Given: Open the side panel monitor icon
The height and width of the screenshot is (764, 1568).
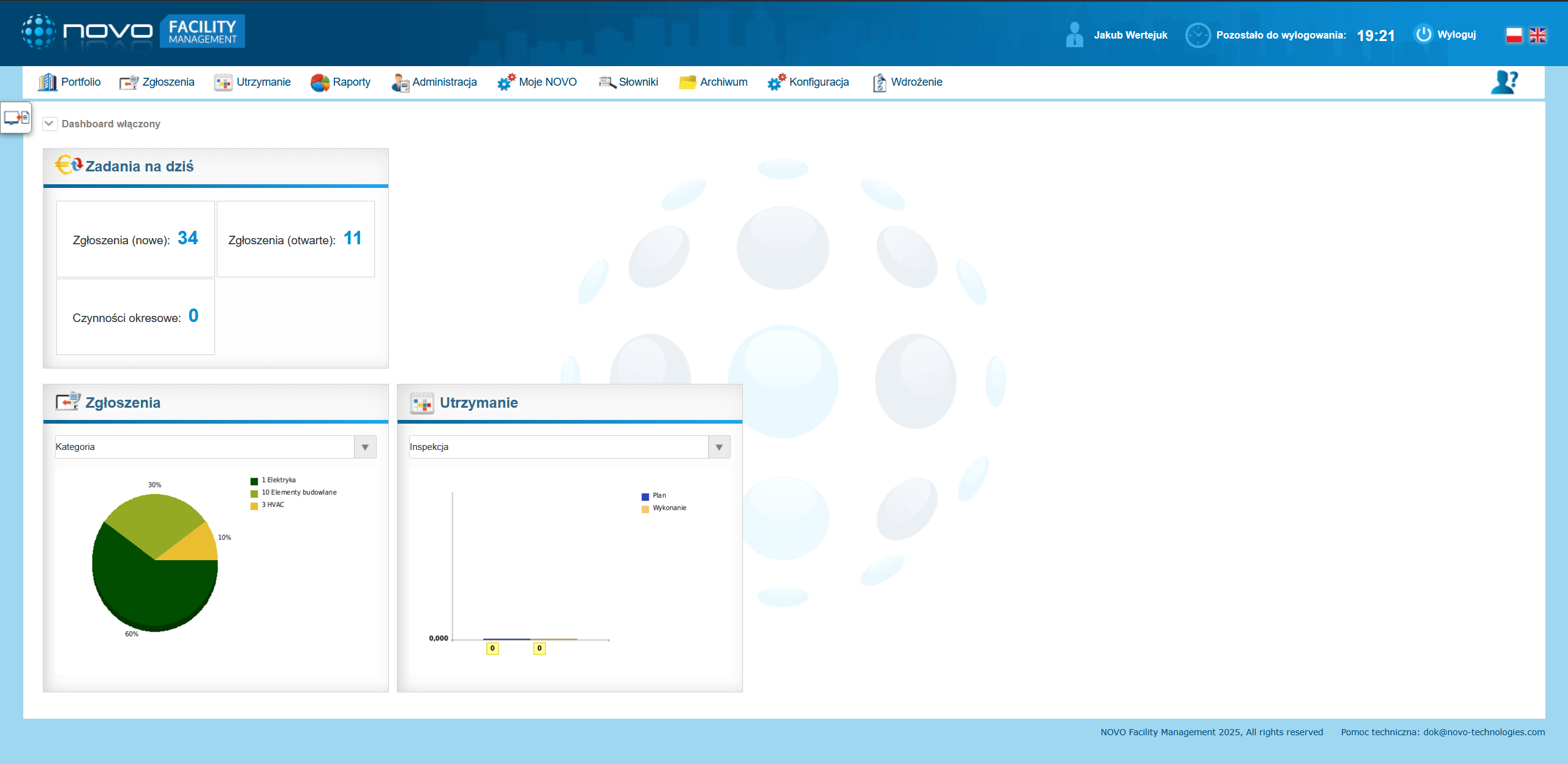Looking at the screenshot, I should 16,117.
